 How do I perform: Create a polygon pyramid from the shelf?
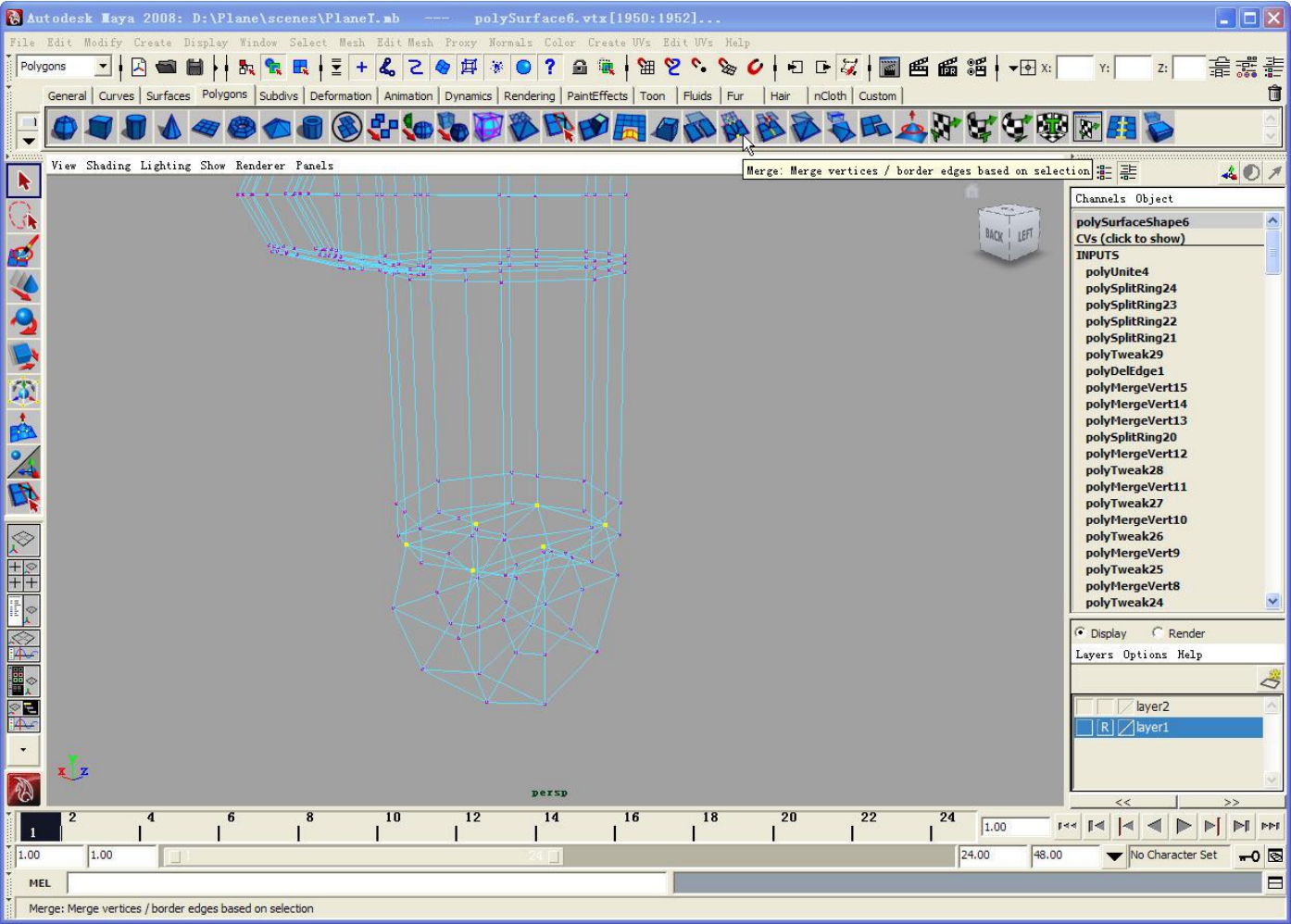pyautogui.click(x=276, y=128)
